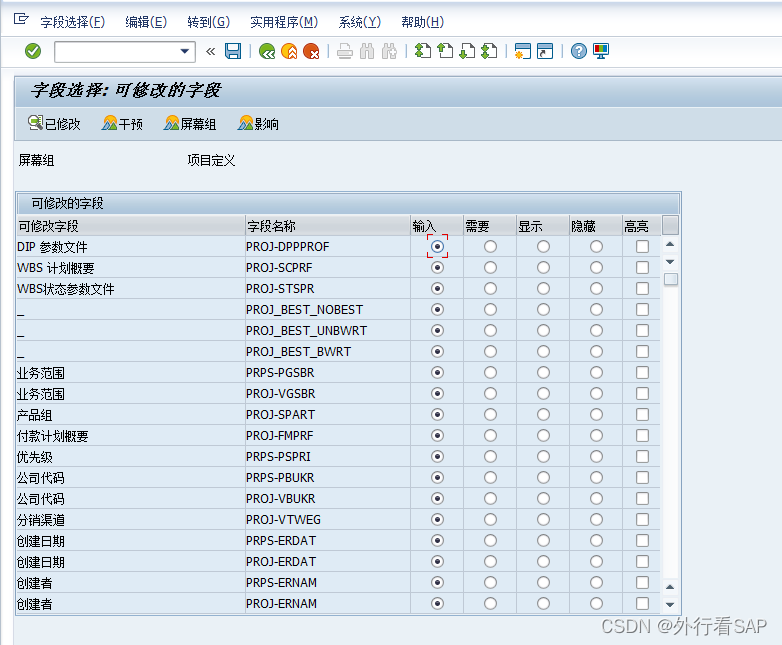Screen dimensions: 782x645
Task: Tick 高亮 checkbox for PROJ_BEST_UNBWRT
Action: 642,330
